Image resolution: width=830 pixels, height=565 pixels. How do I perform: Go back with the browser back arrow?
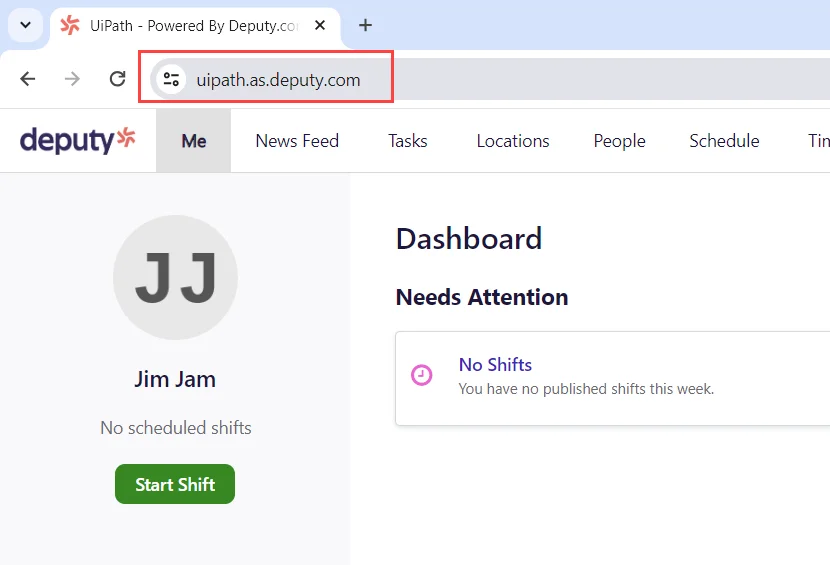click(28, 79)
